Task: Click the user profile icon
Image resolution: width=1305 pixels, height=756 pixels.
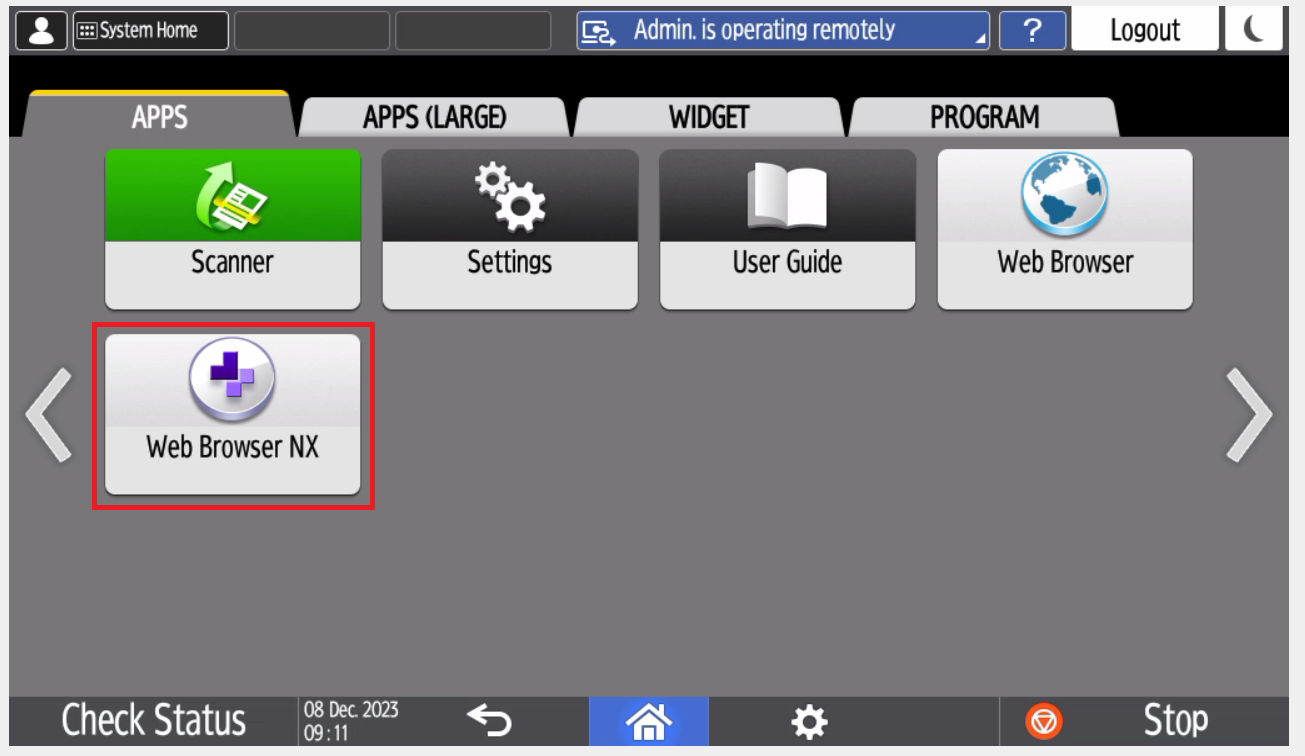Action: 41,31
